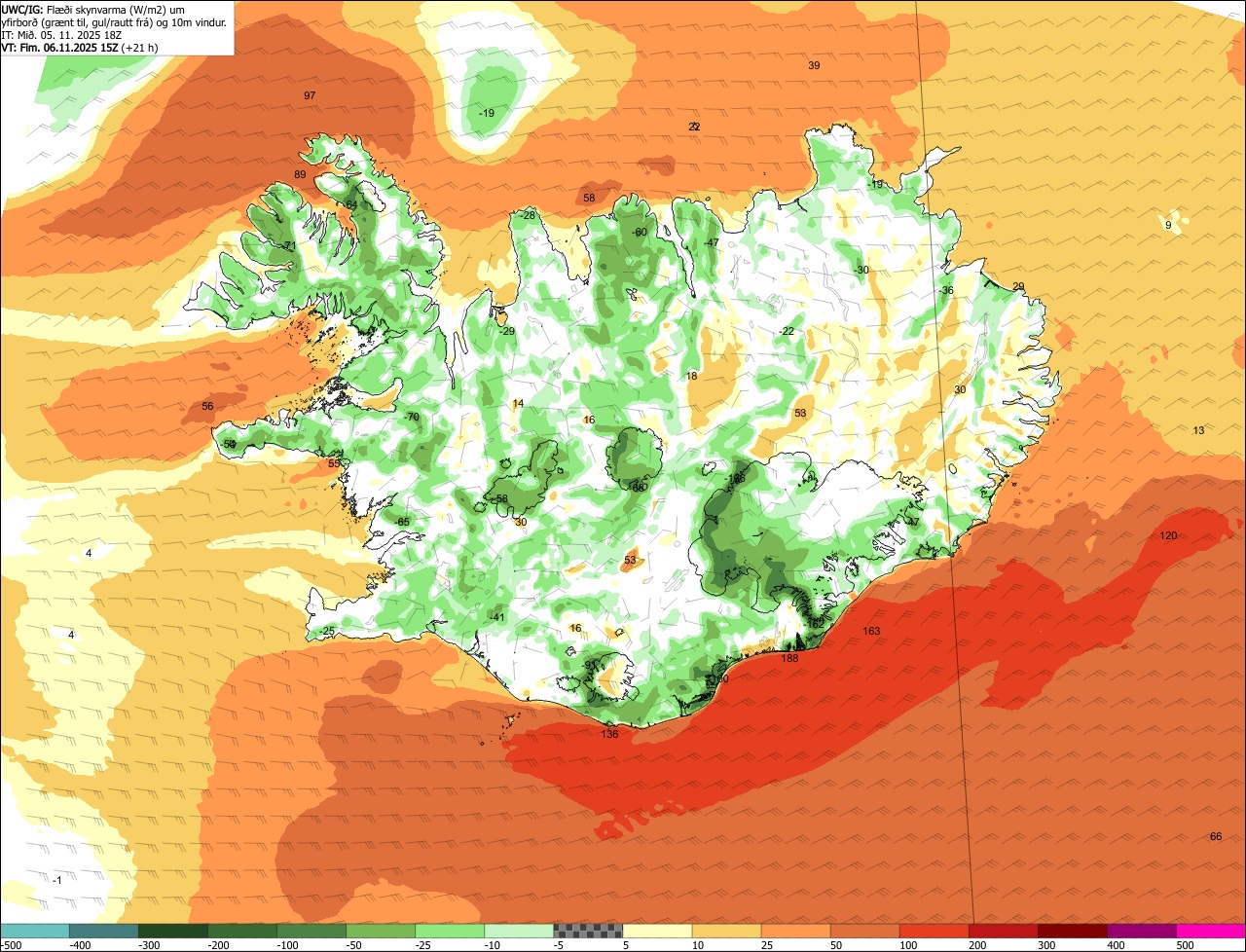Image resolution: width=1246 pixels, height=952 pixels.
Task: Click the -400 to -300 legend color segment
Action: (103, 931)
